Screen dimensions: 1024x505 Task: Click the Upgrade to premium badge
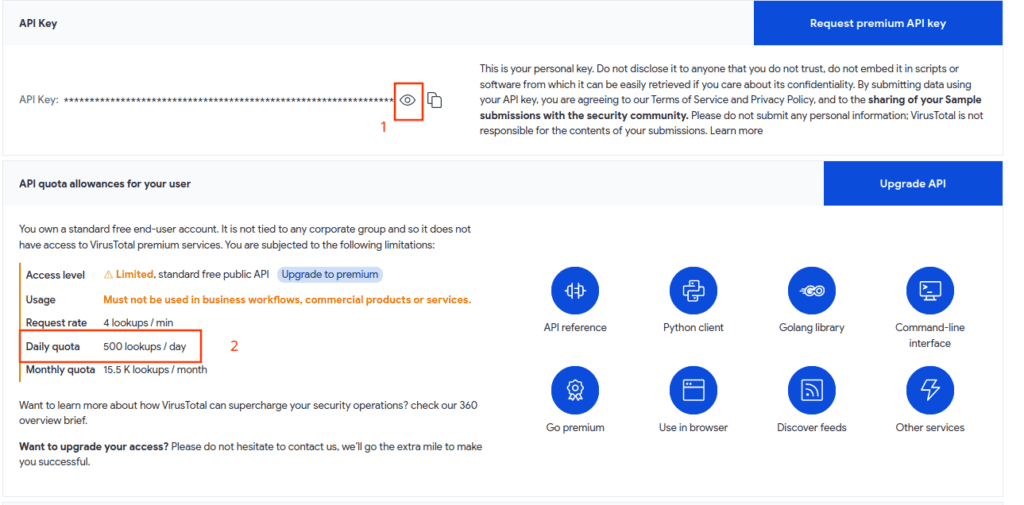click(x=330, y=274)
